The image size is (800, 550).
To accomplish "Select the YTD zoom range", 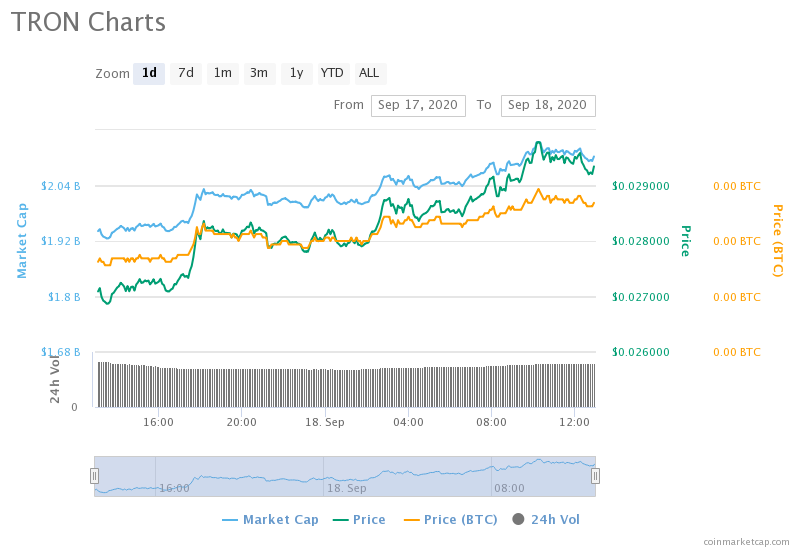I will coord(332,73).
